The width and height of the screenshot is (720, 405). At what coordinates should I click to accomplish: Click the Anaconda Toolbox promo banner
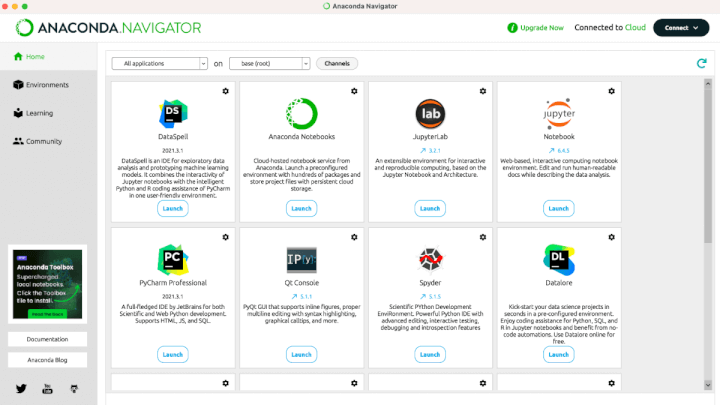click(47, 284)
